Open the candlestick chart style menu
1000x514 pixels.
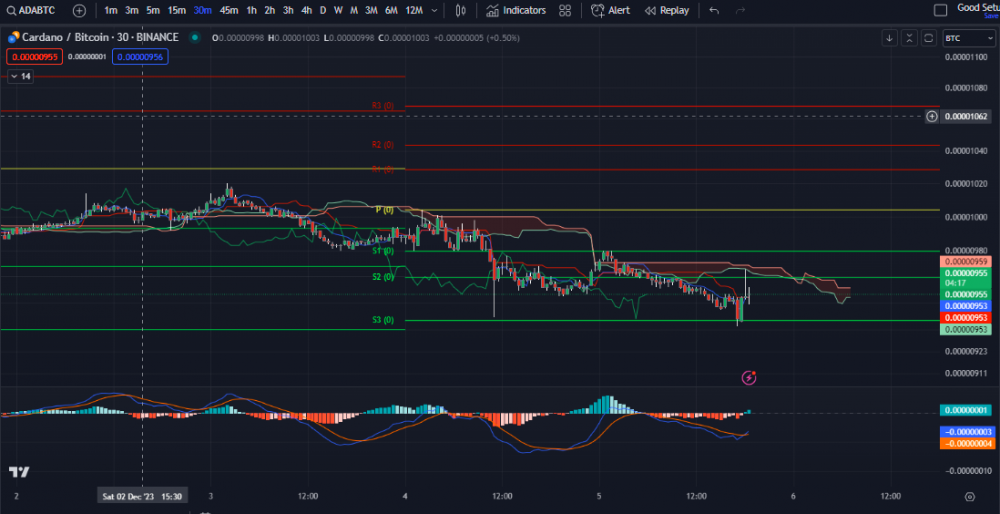coord(459,10)
